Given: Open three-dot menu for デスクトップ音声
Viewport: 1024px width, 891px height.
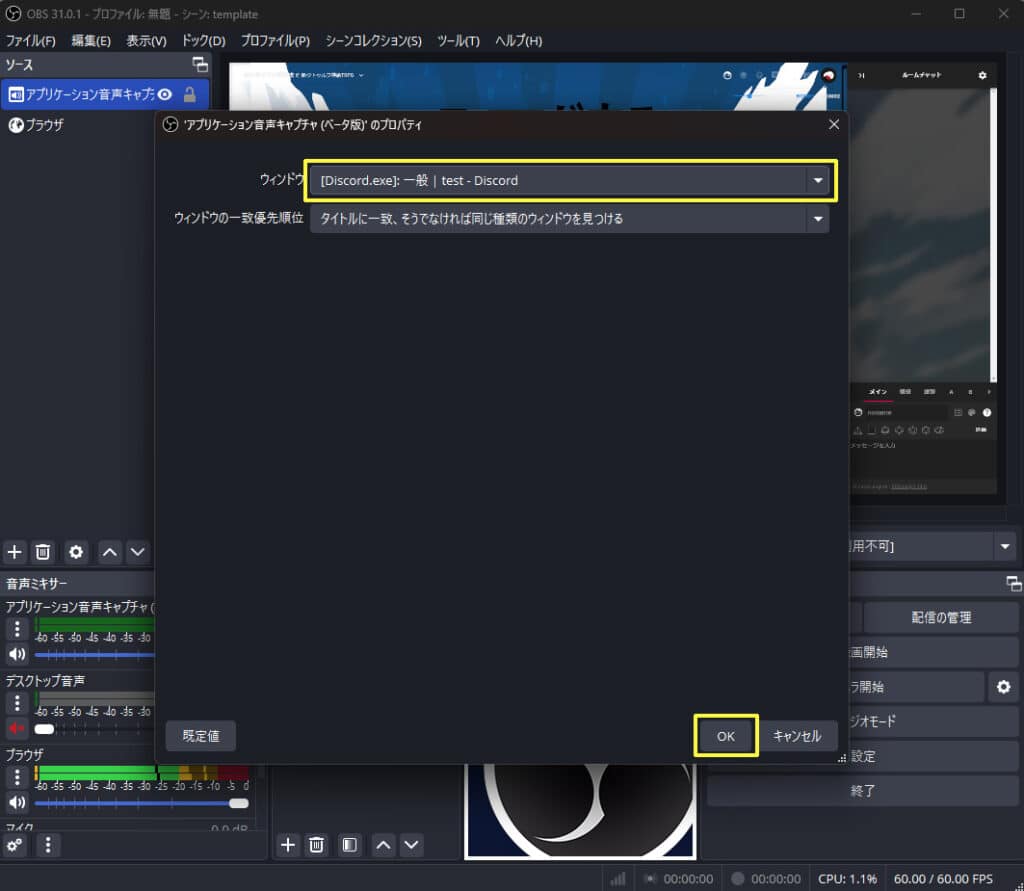Looking at the screenshot, I should (17, 702).
